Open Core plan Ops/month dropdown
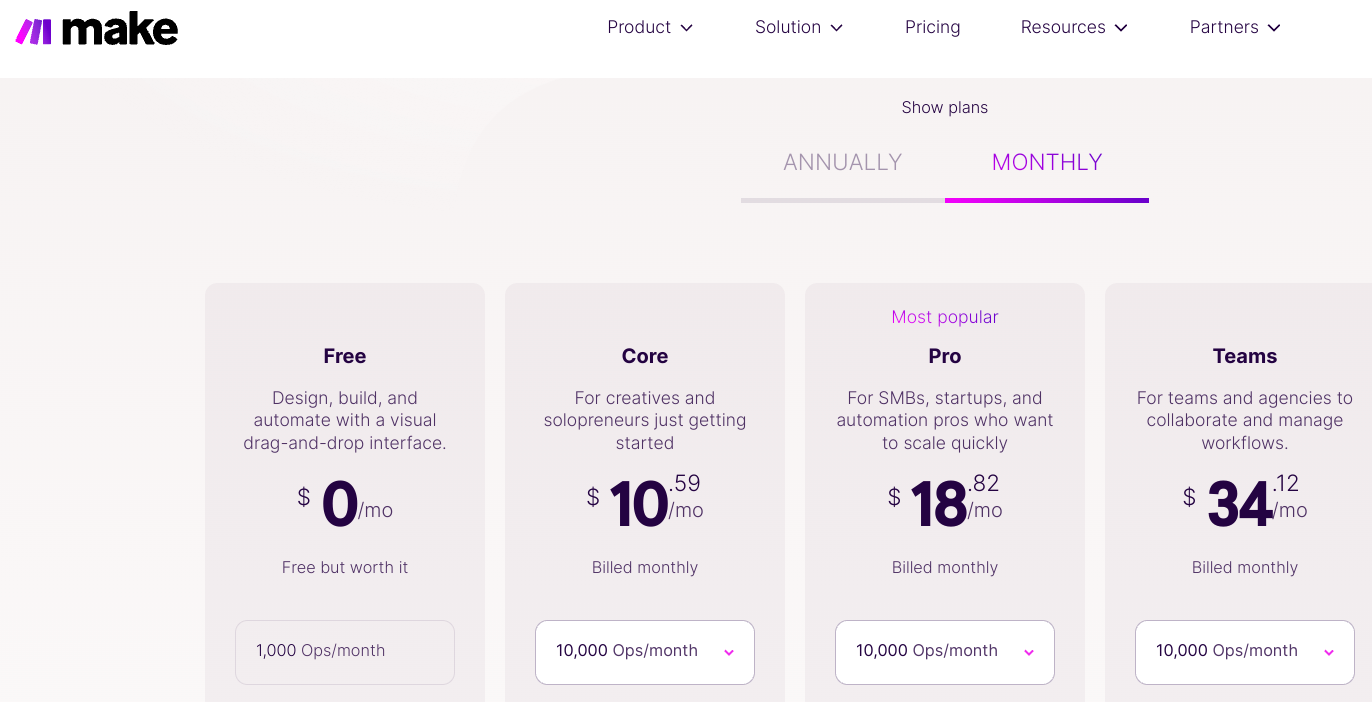This screenshot has width=1372, height=702. pos(645,652)
